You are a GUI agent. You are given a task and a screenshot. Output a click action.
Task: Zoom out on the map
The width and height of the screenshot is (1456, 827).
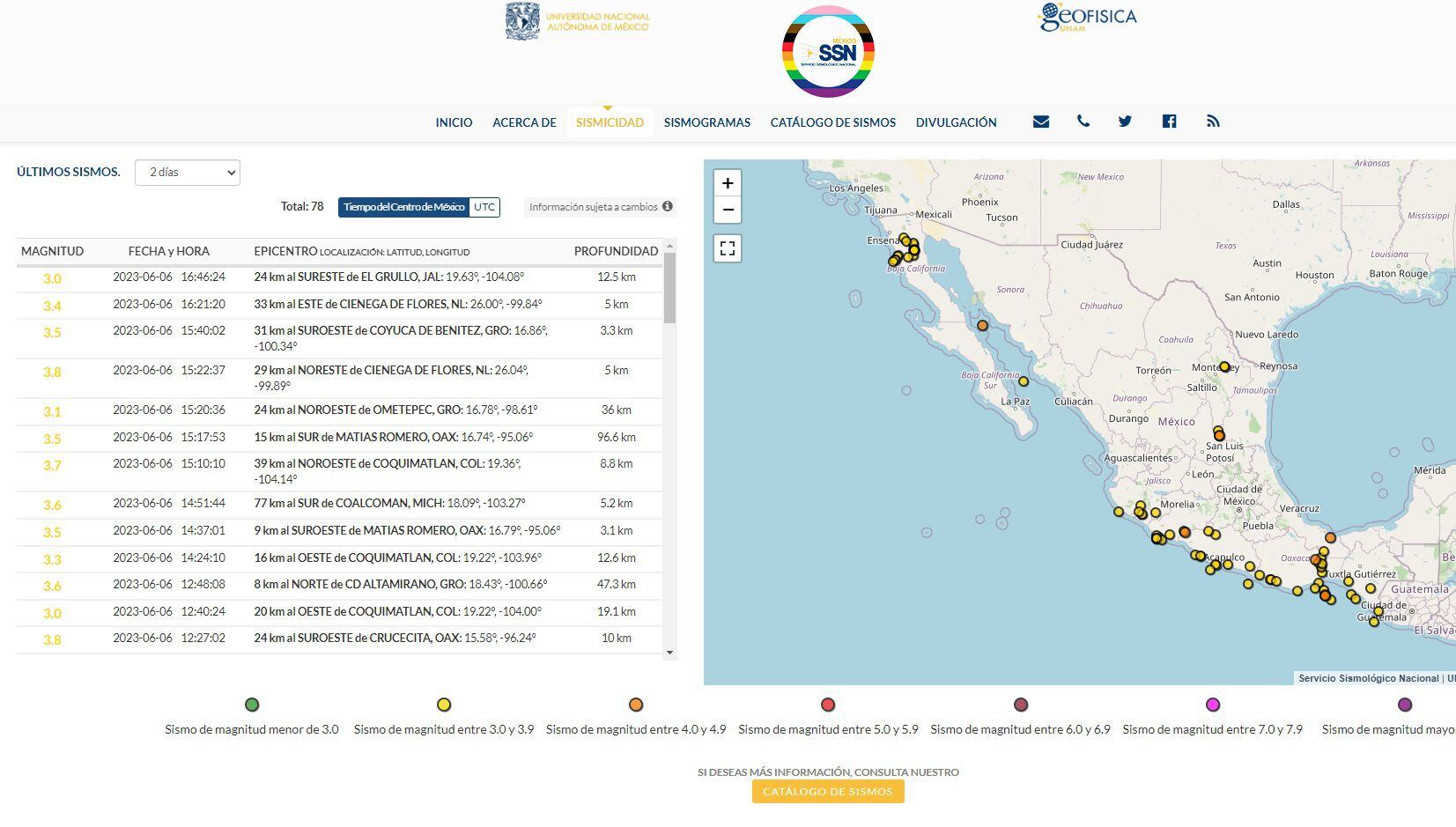click(728, 210)
